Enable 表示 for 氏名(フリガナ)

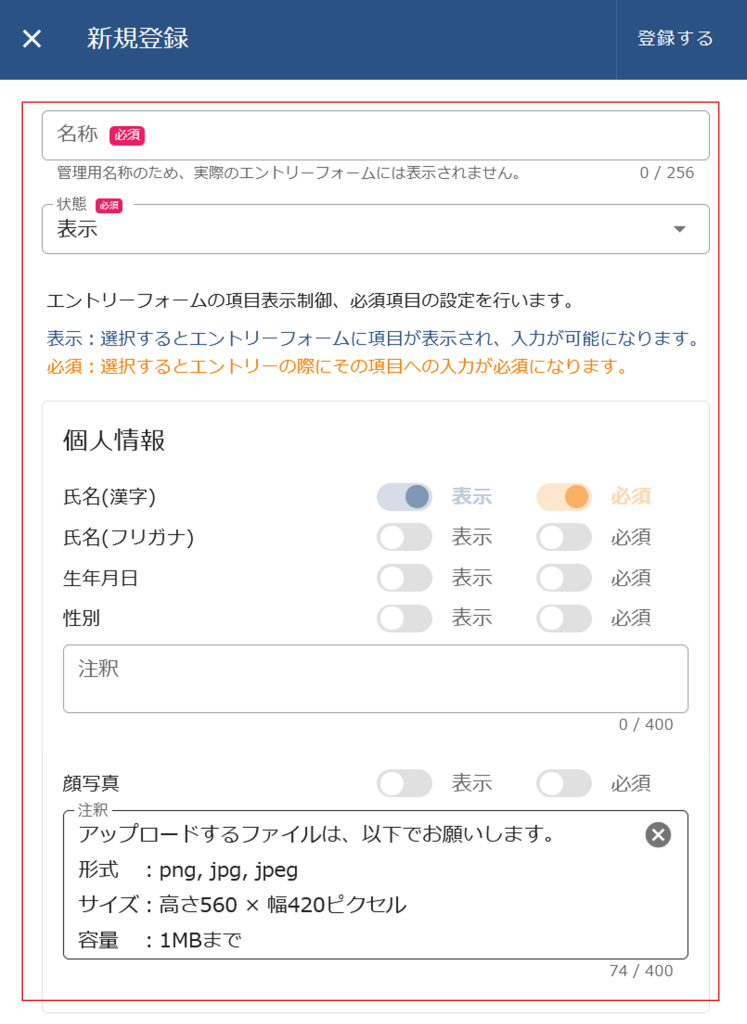(x=405, y=537)
